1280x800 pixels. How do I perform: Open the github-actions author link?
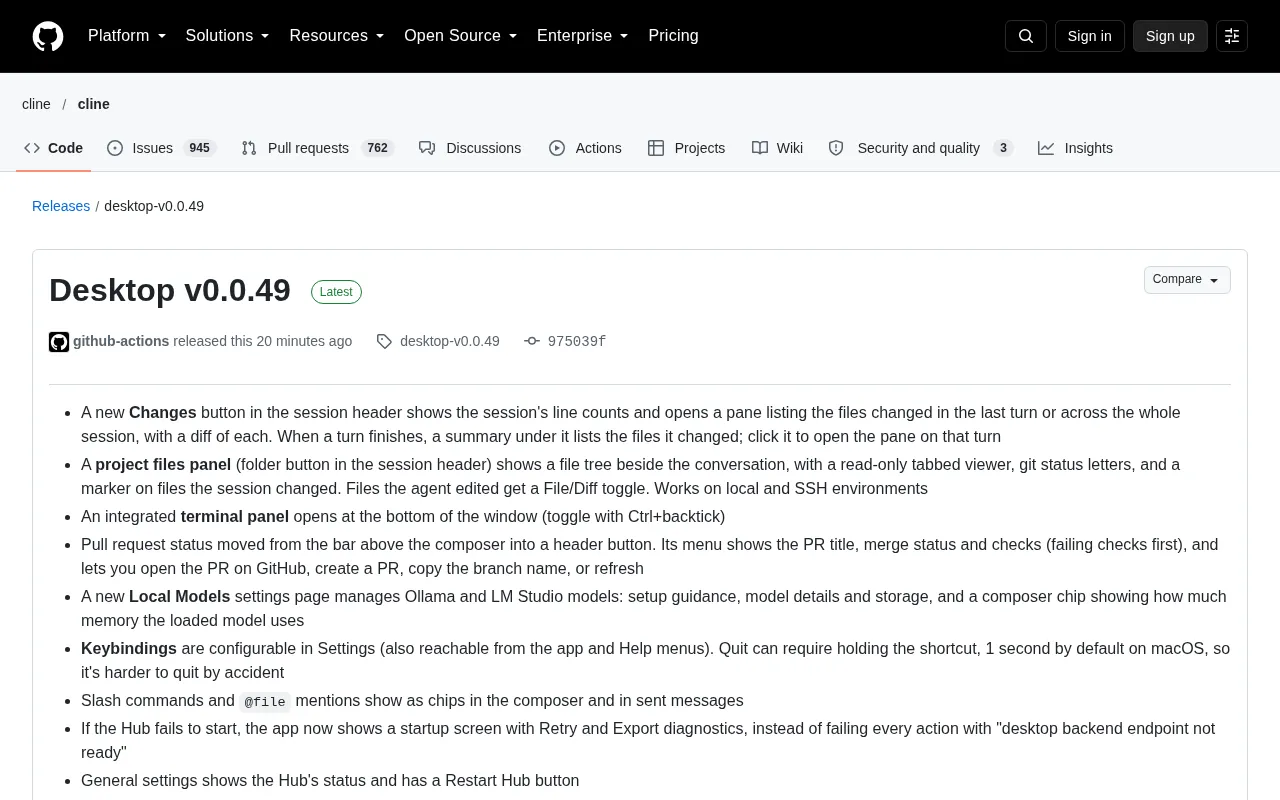[121, 341]
